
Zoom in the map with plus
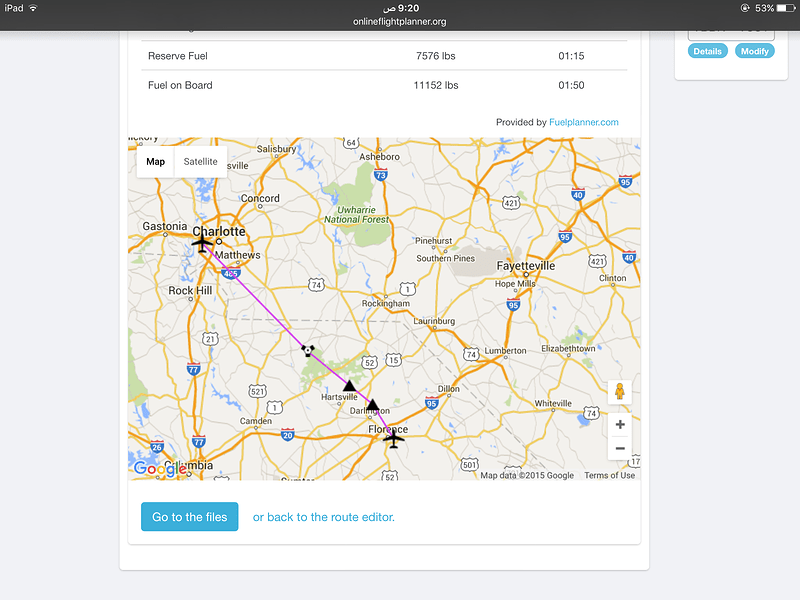coord(620,424)
